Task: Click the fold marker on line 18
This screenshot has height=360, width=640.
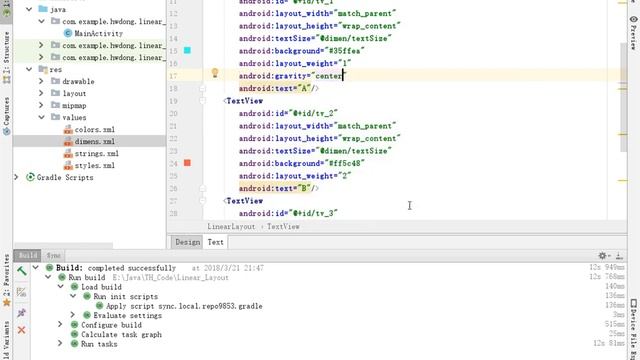Action: pyautogui.click(x=202, y=89)
